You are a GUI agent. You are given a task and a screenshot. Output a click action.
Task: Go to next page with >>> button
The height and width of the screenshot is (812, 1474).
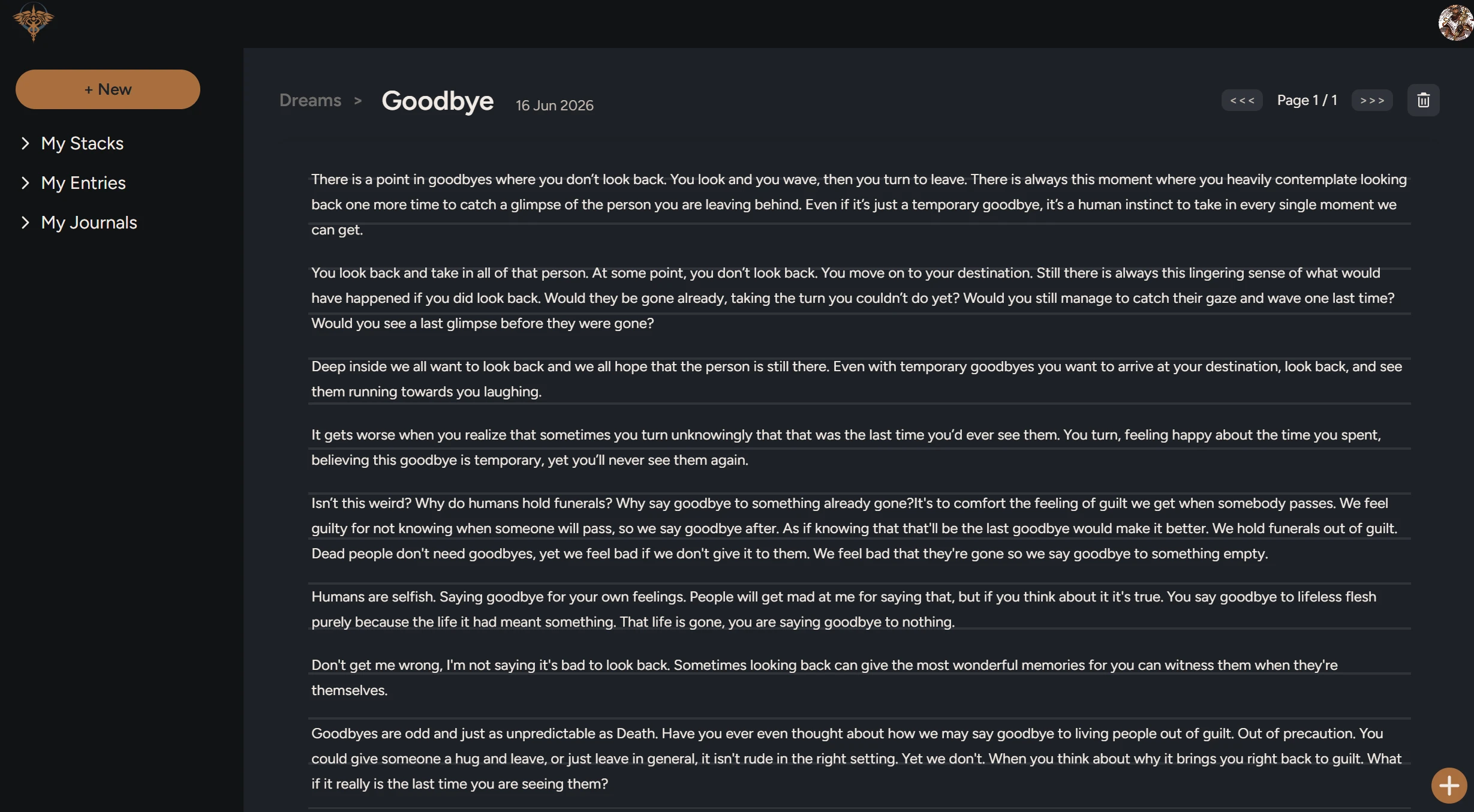pos(1372,100)
